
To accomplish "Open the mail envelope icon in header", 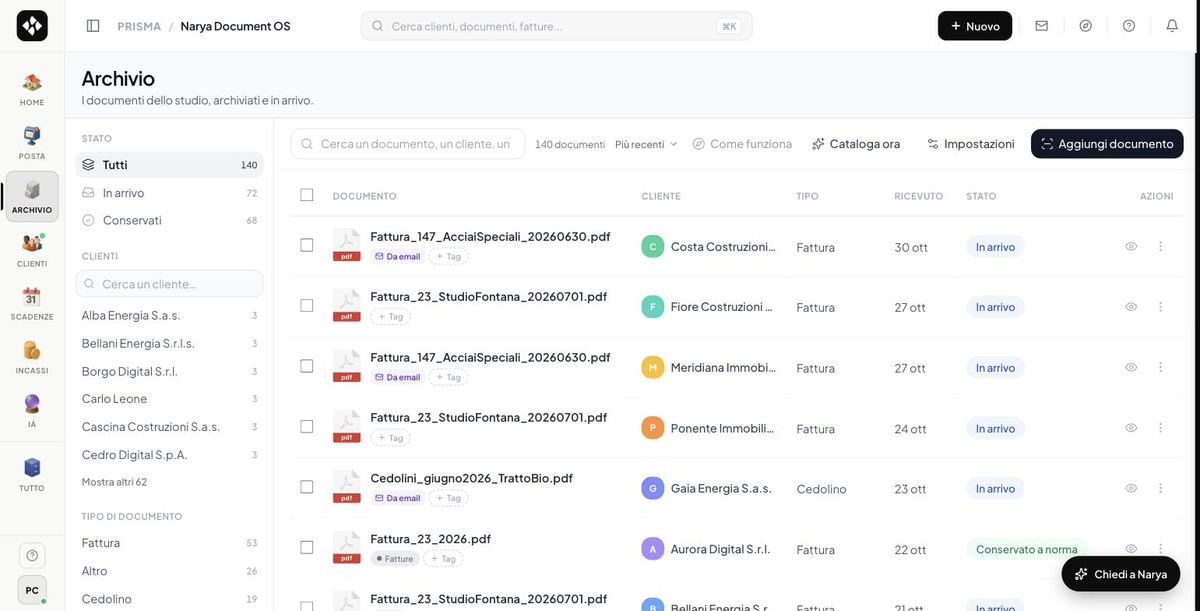I will coord(1042,26).
